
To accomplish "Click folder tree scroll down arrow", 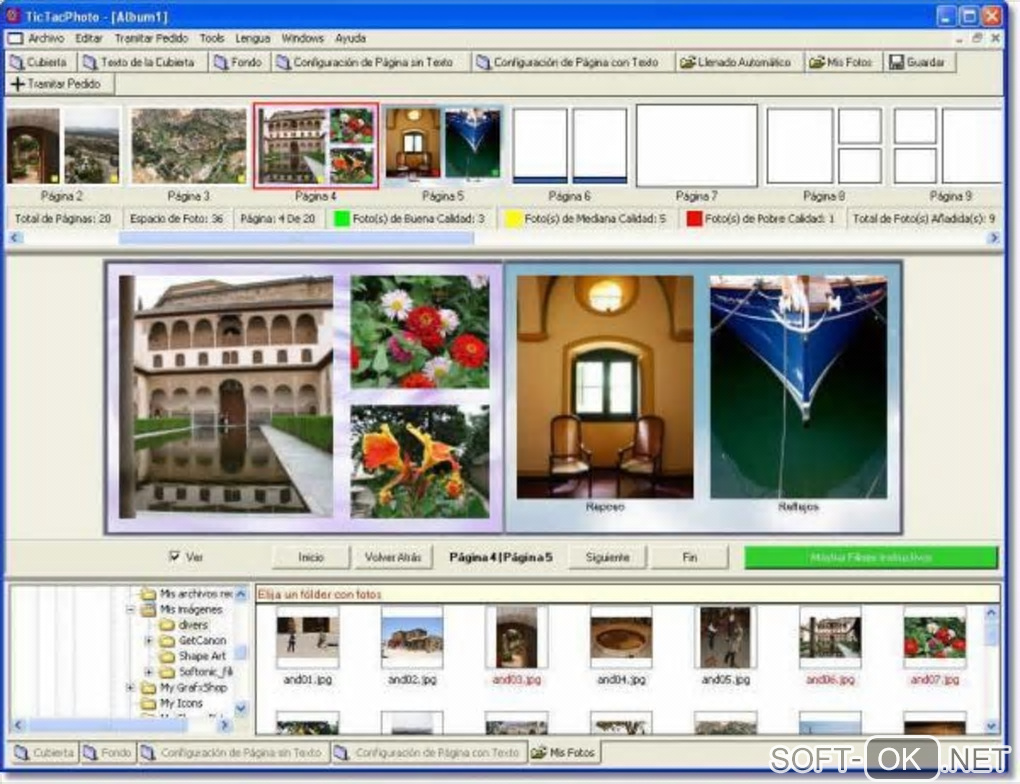I will [x=241, y=708].
